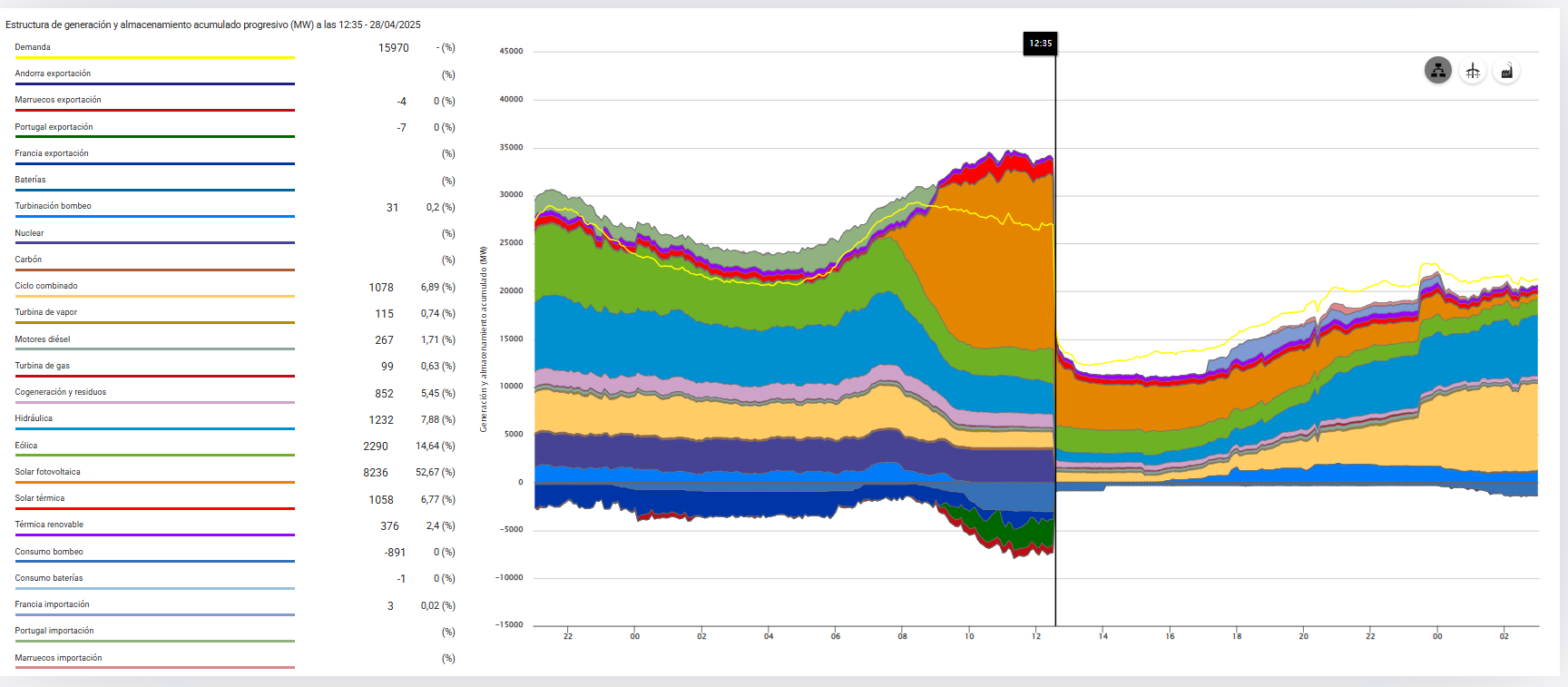Toggle Hidráulica legend label
1568x687 pixels.
34,418
